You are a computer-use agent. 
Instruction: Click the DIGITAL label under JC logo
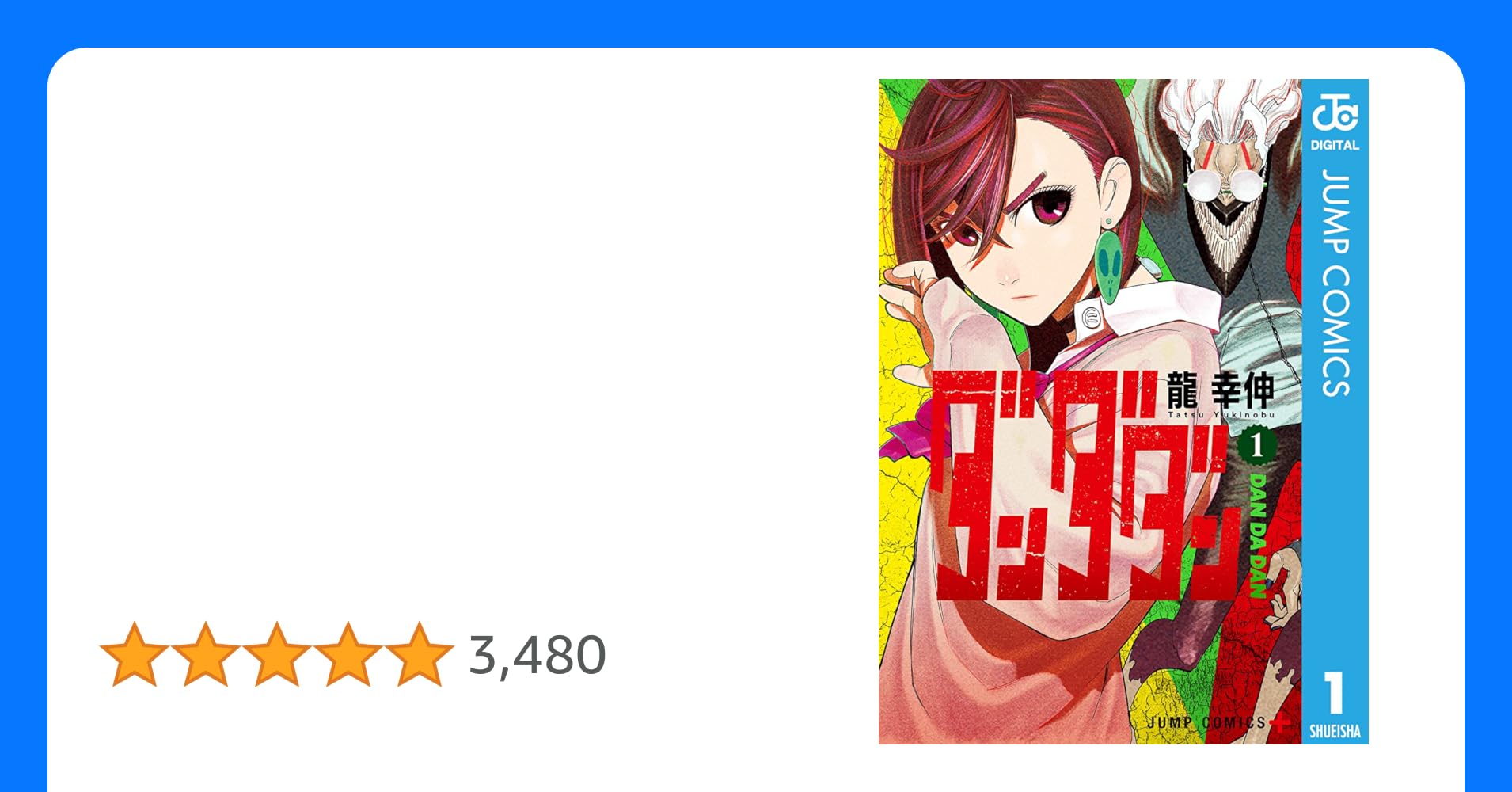(1335, 145)
